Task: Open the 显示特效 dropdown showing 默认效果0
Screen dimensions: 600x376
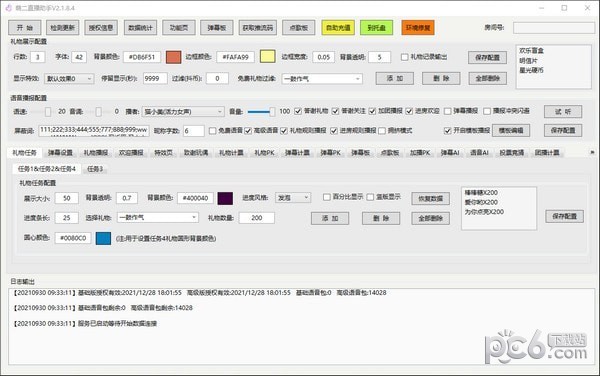Action: [69, 79]
